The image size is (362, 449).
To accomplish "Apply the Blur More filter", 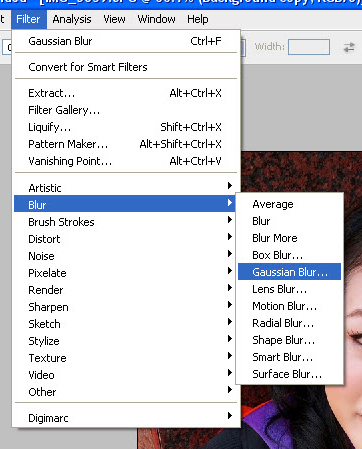I will coord(289,238).
